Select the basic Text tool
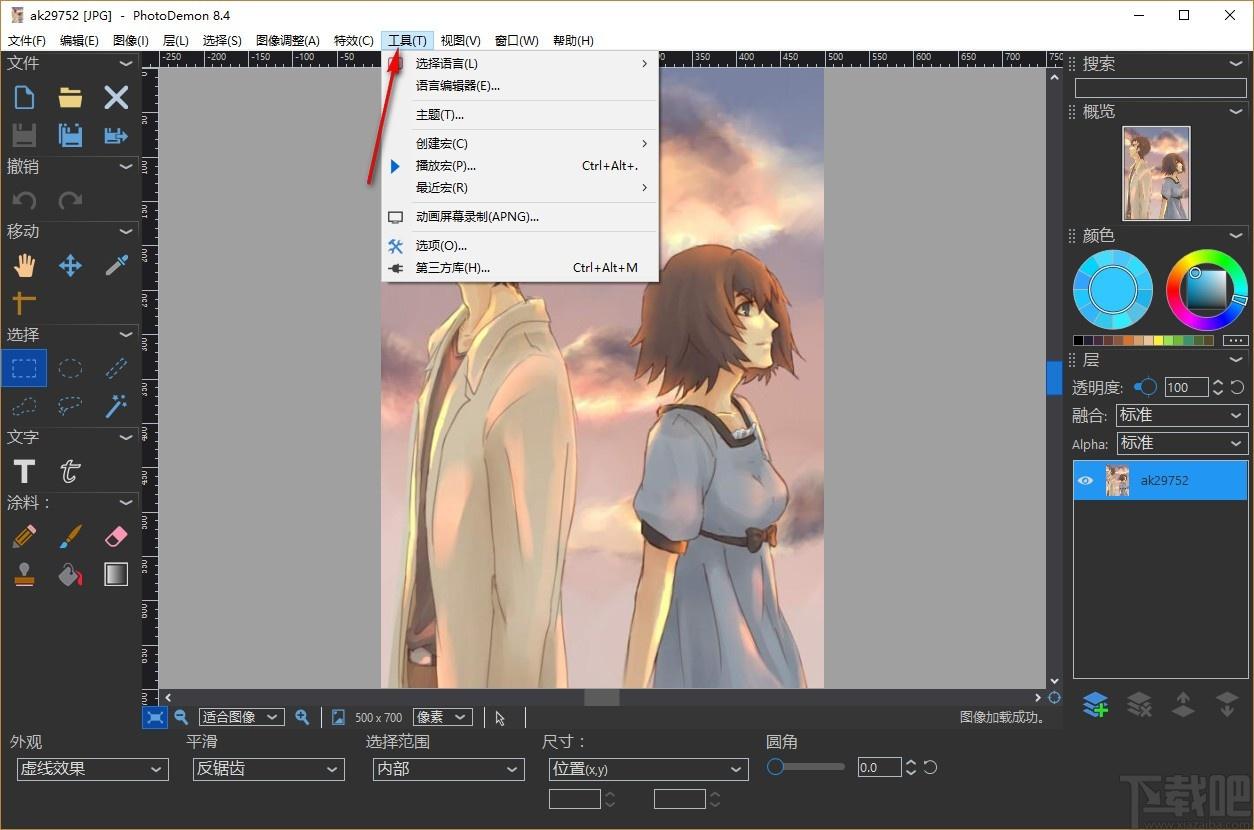Viewport: 1254px width, 830px height. 24,471
